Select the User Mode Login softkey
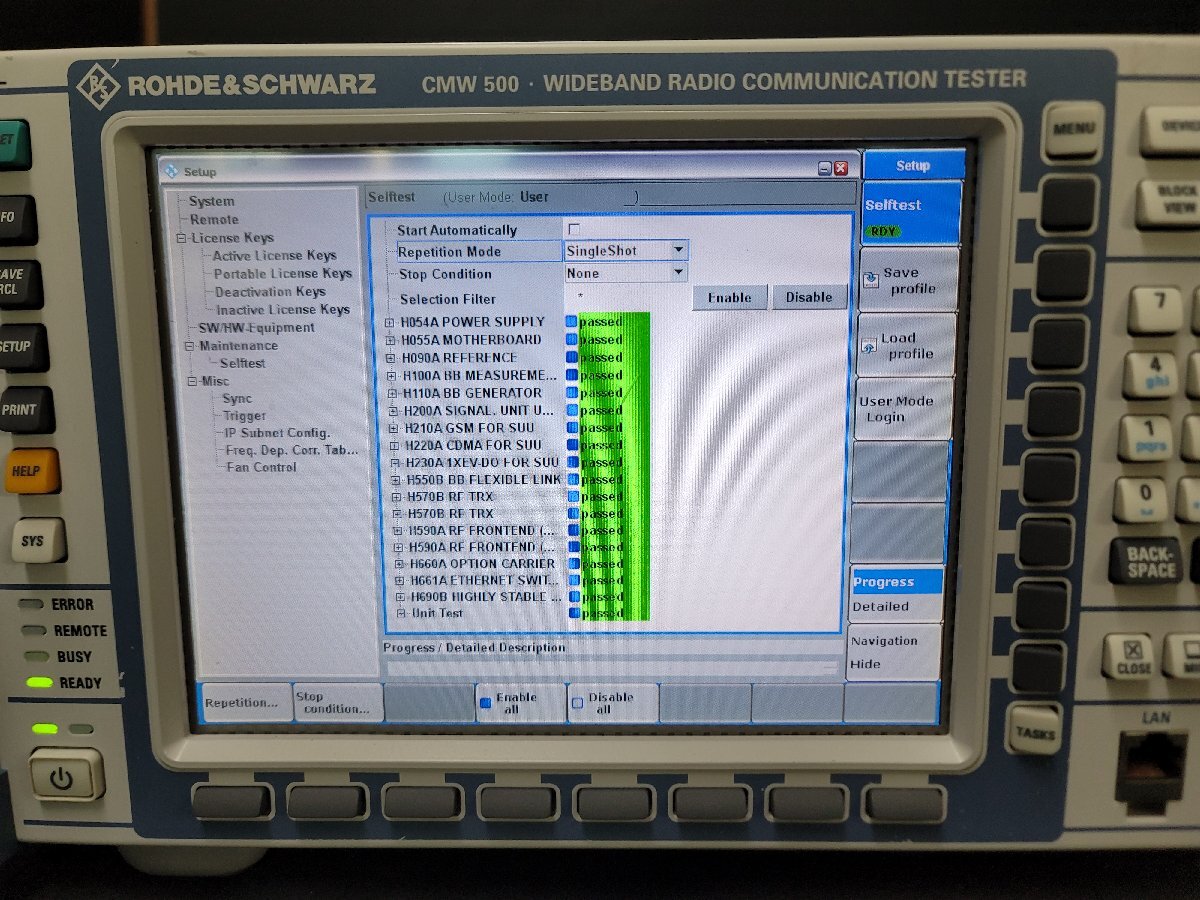Image resolution: width=1200 pixels, height=900 pixels. coord(903,409)
